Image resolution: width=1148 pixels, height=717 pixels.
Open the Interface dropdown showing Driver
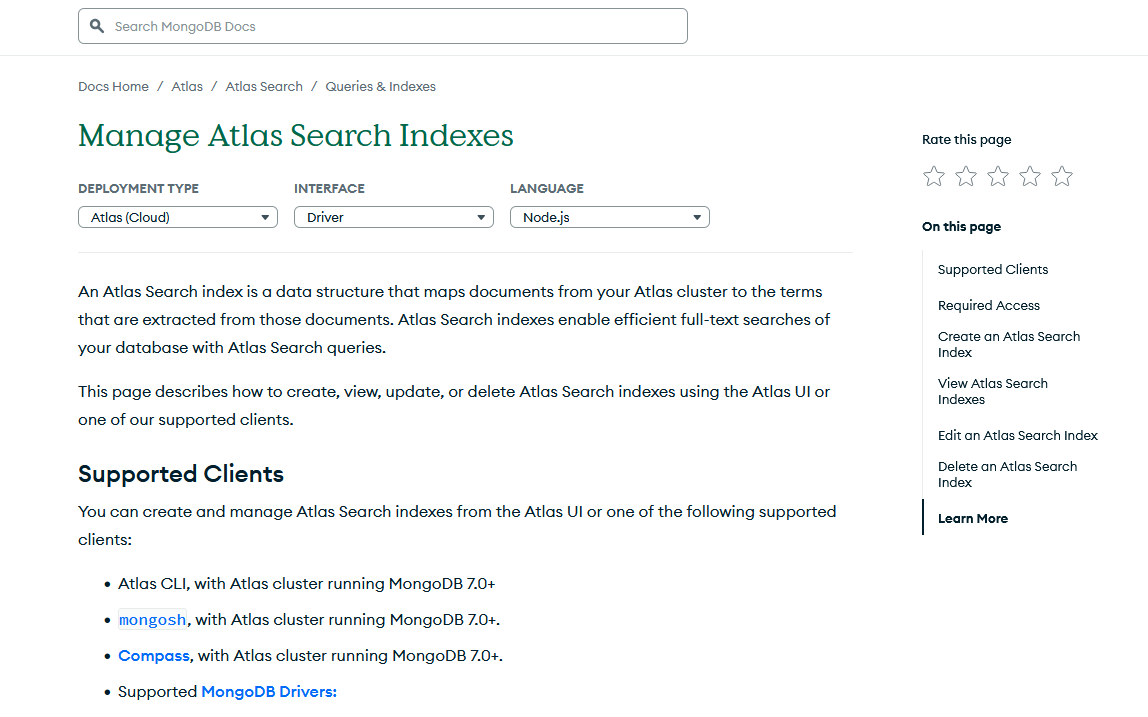coord(393,216)
